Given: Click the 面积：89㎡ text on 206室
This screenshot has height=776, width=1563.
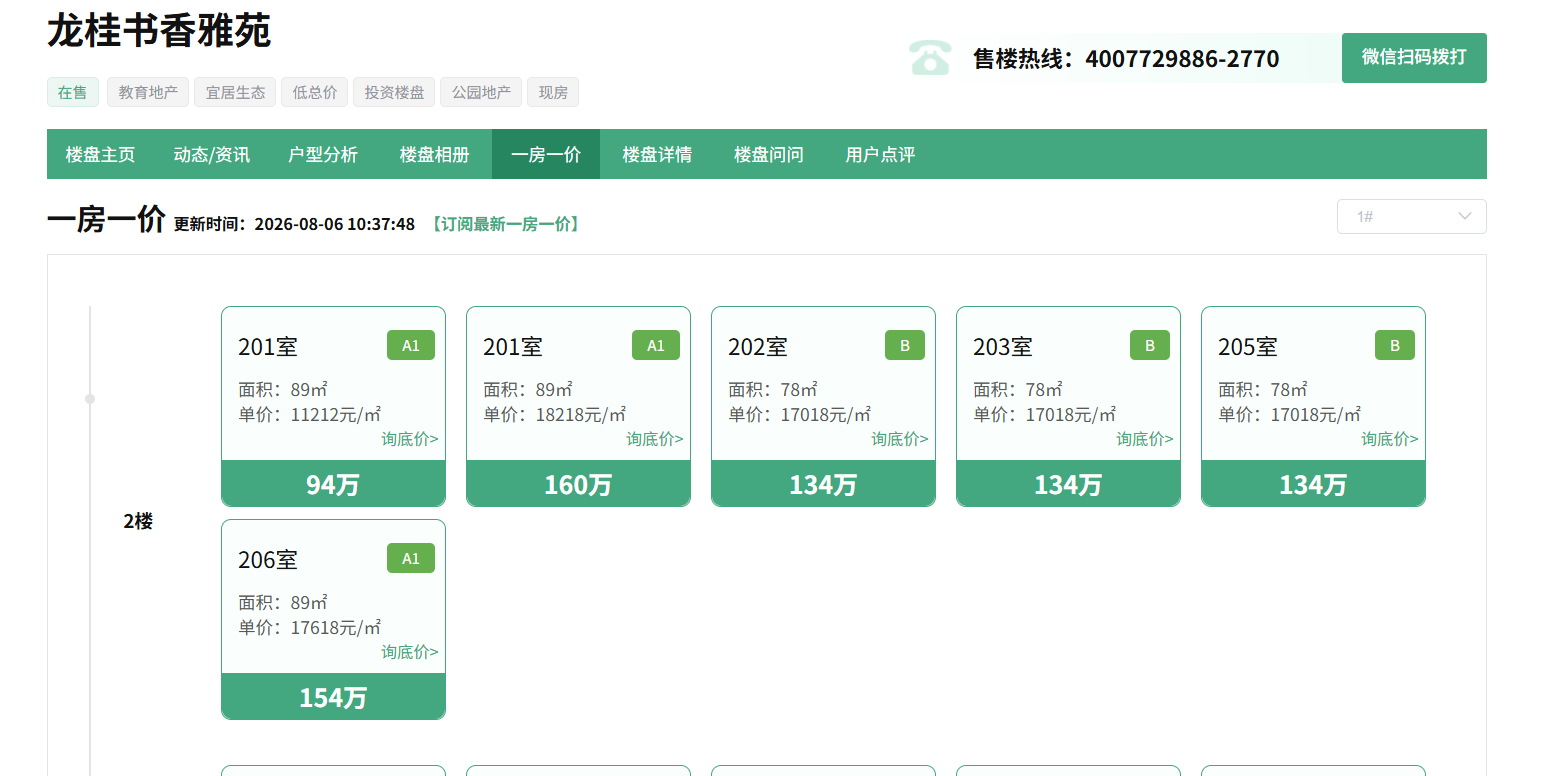Looking at the screenshot, I should click(x=283, y=602).
